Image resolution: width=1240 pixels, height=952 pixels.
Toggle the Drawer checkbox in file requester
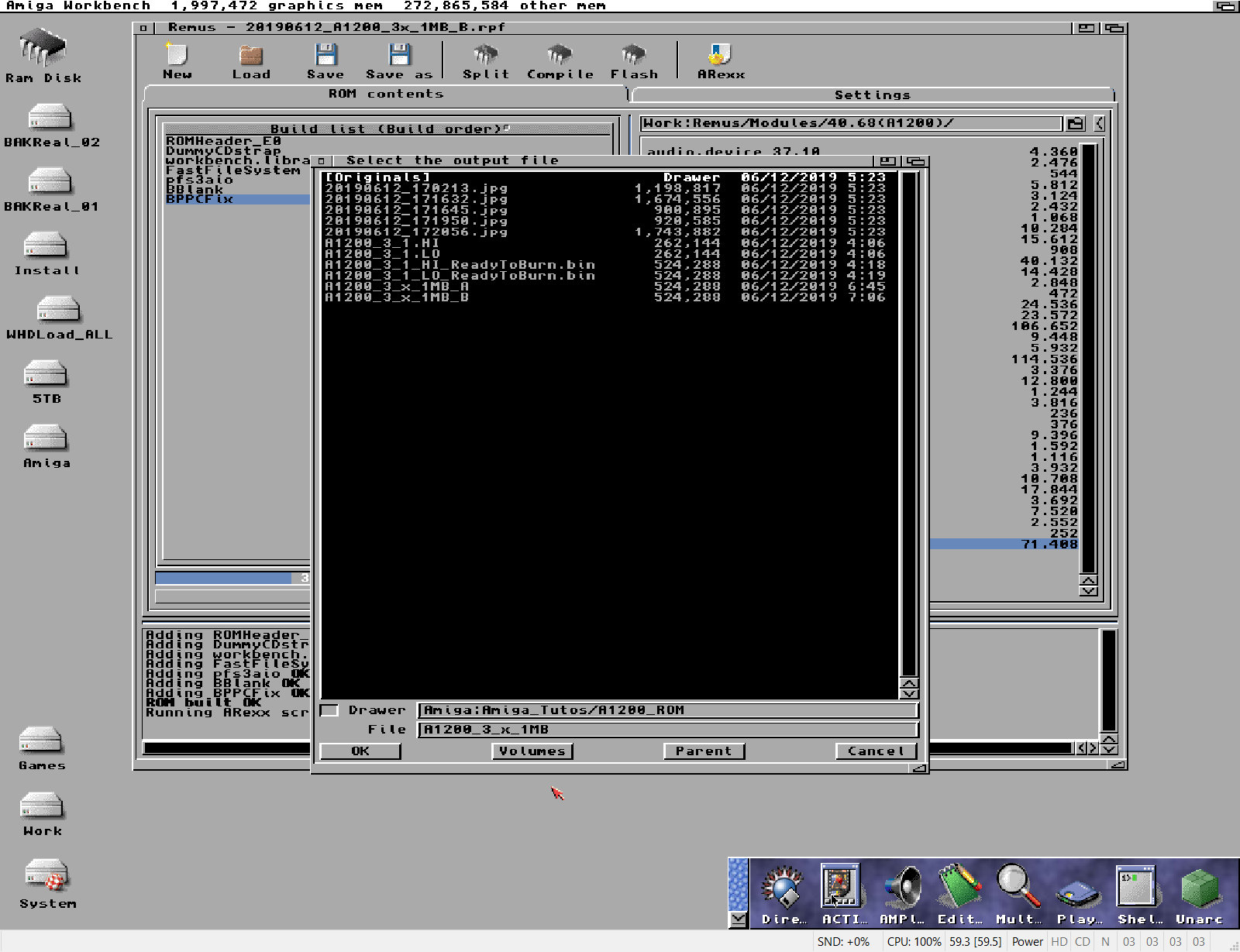click(329, 710)
